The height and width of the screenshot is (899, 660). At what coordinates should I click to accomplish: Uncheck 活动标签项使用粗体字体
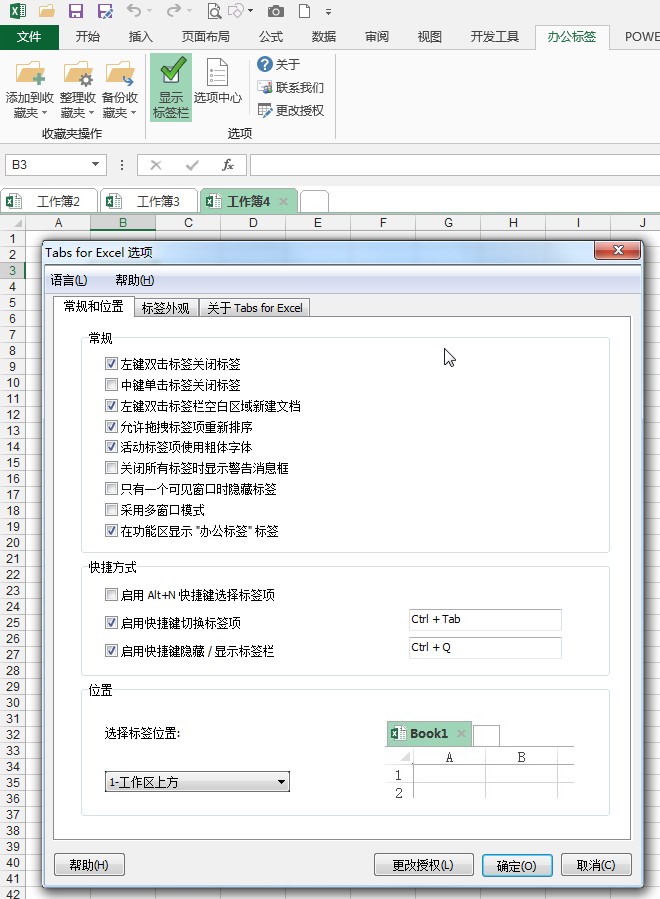click(x=111, y=447)
